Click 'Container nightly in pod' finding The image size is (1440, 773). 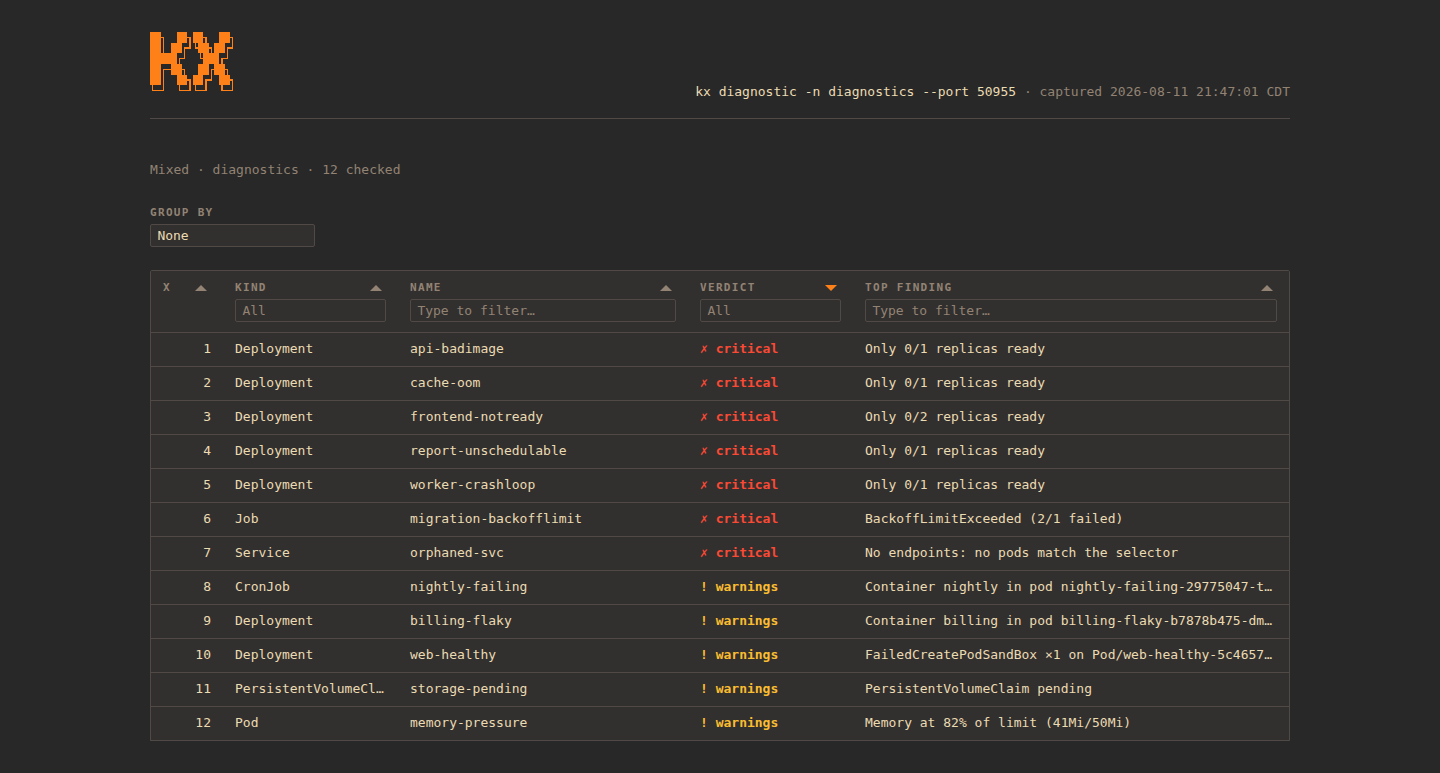[x=1069, y=587]
